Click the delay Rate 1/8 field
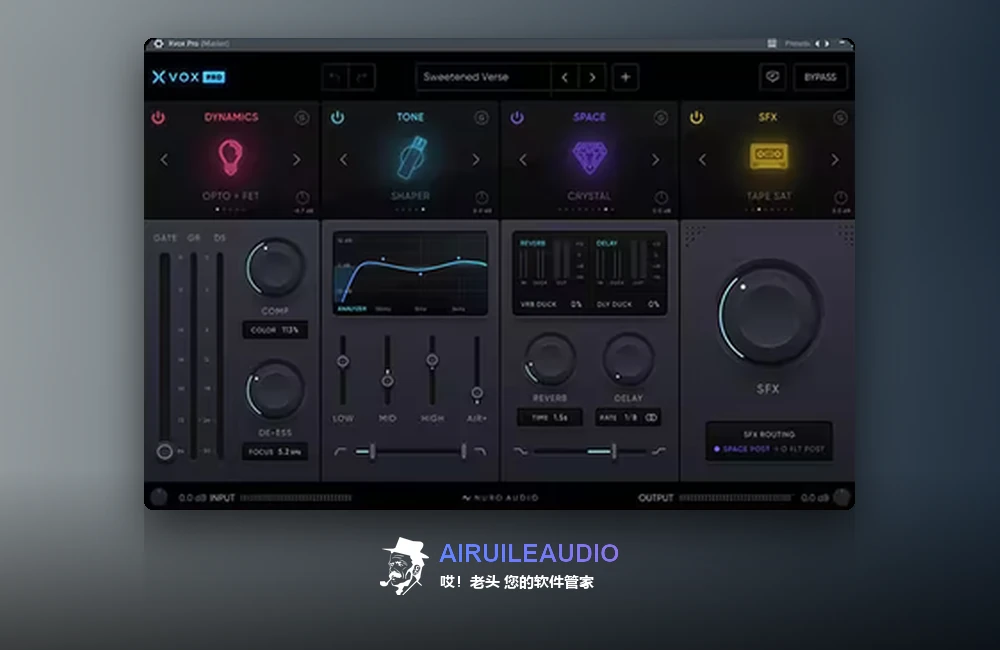The image size is (1000, 650). click(628, 418)
